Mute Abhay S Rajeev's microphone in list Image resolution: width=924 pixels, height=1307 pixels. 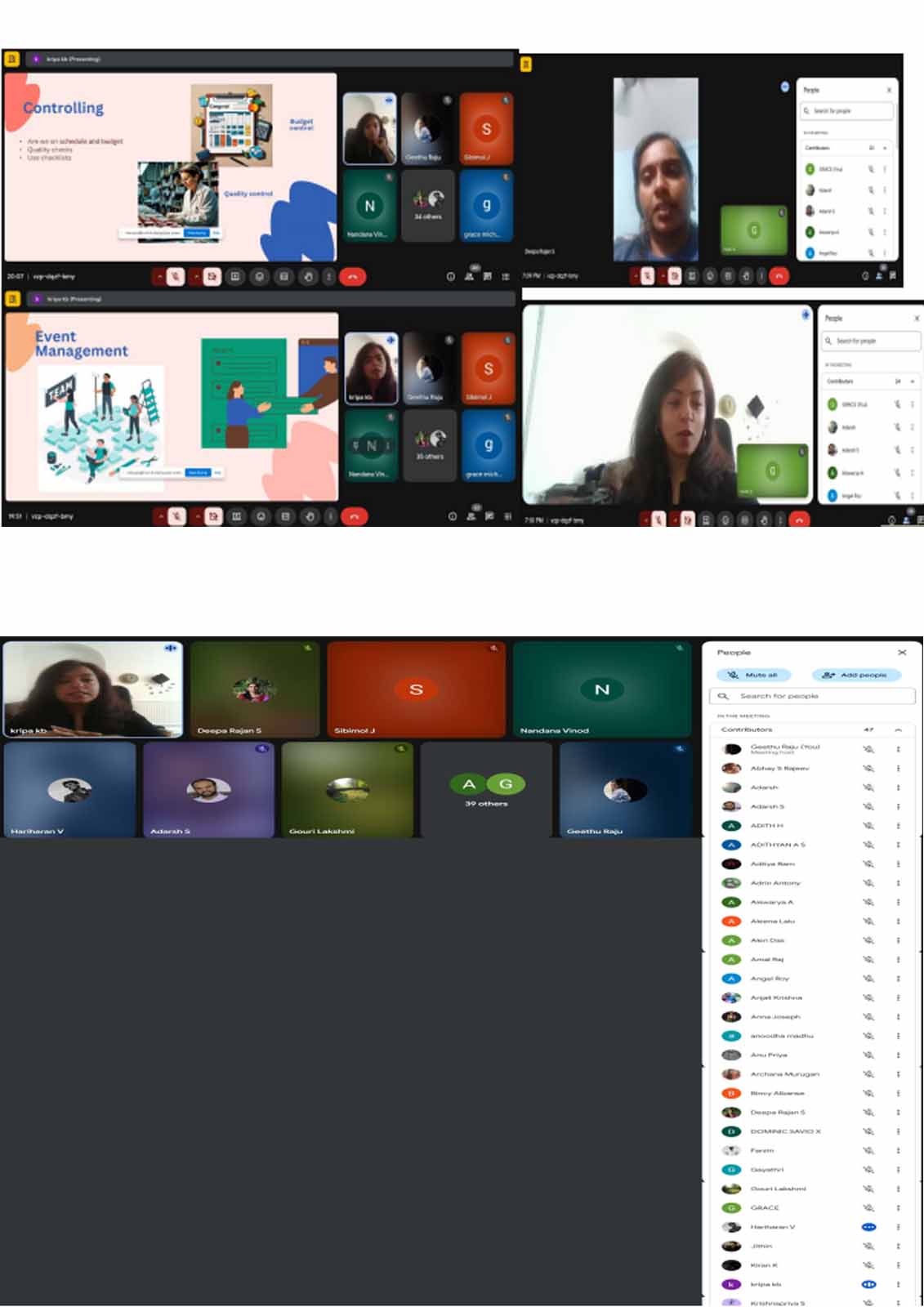tap(868, 768)
